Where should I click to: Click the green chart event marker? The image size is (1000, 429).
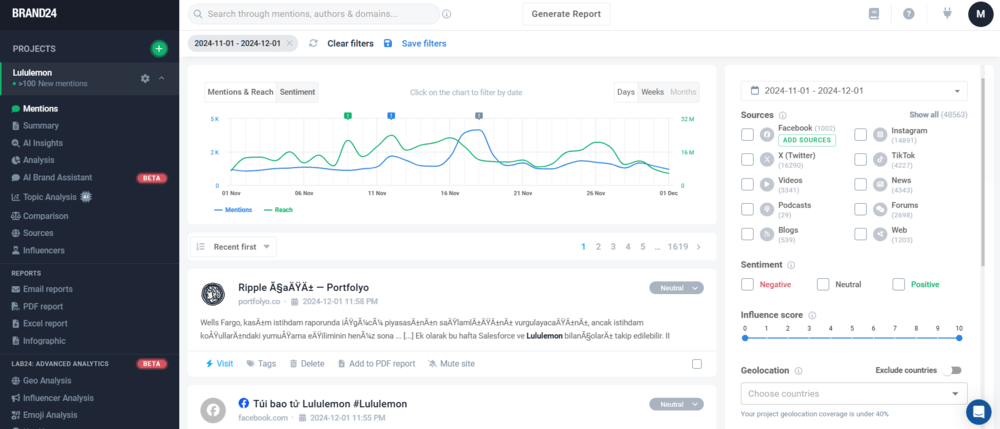(348, 115)
